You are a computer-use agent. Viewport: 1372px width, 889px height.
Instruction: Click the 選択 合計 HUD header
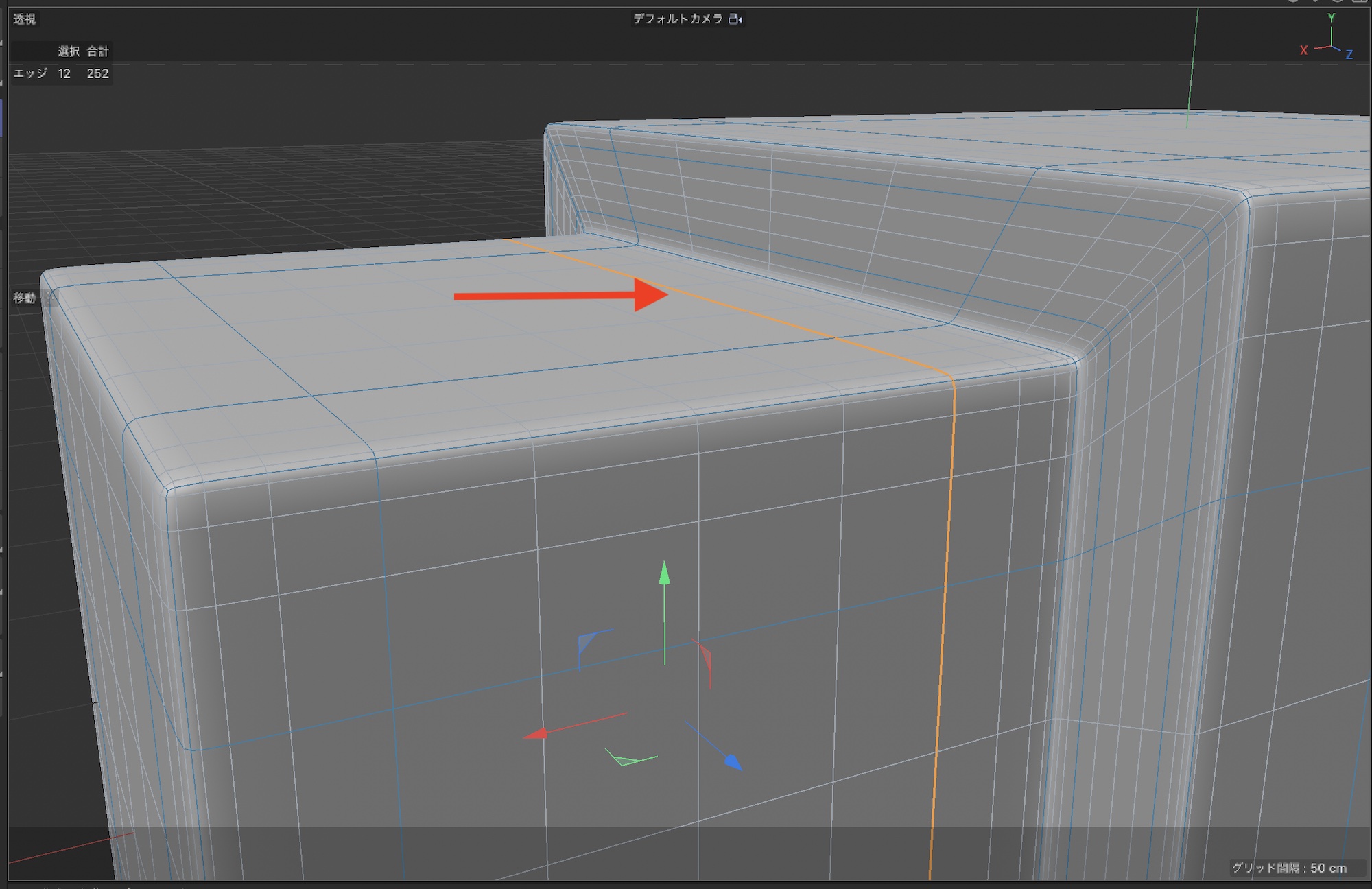pos(82,51)
